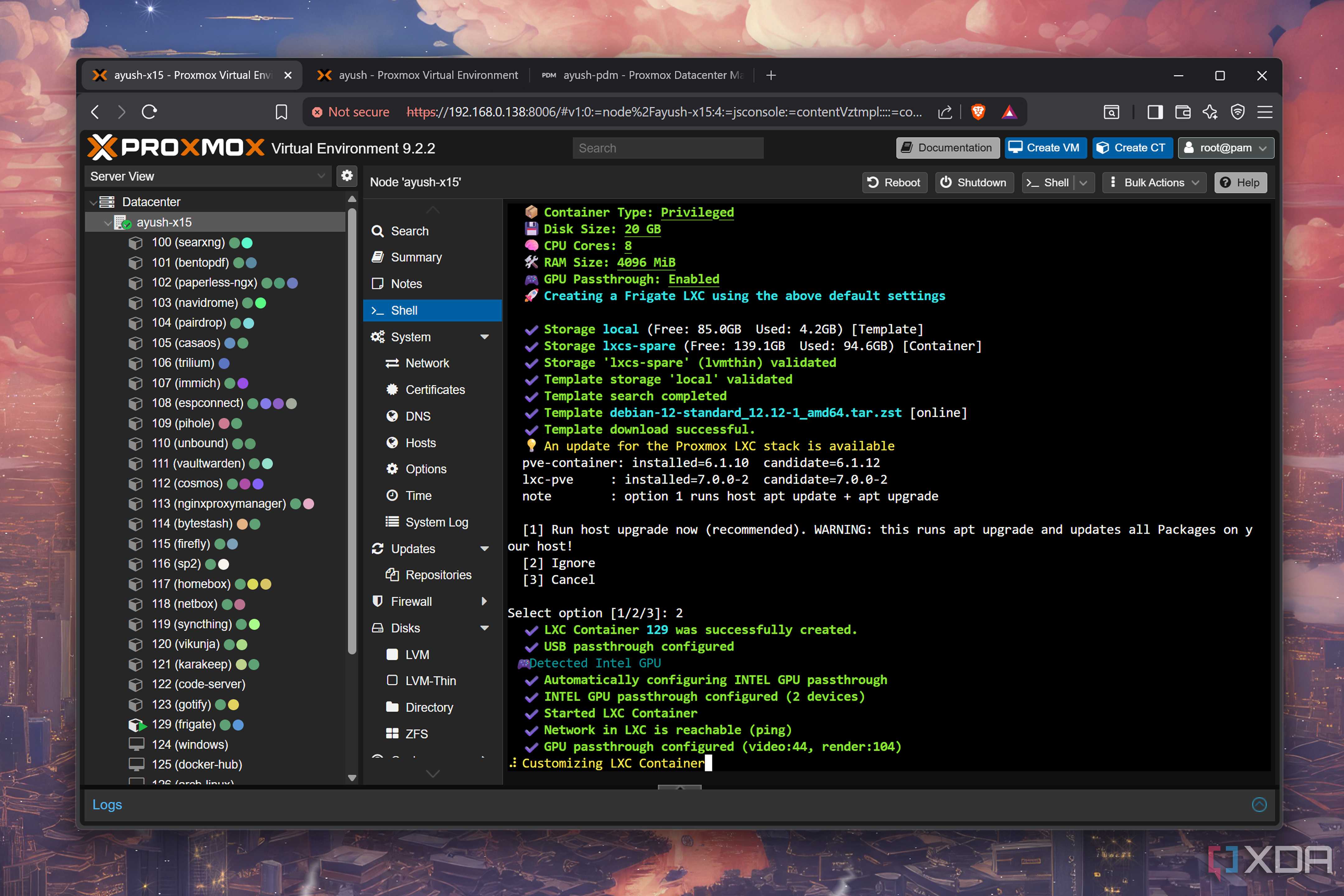Open the root@pam user menu

1226,148
